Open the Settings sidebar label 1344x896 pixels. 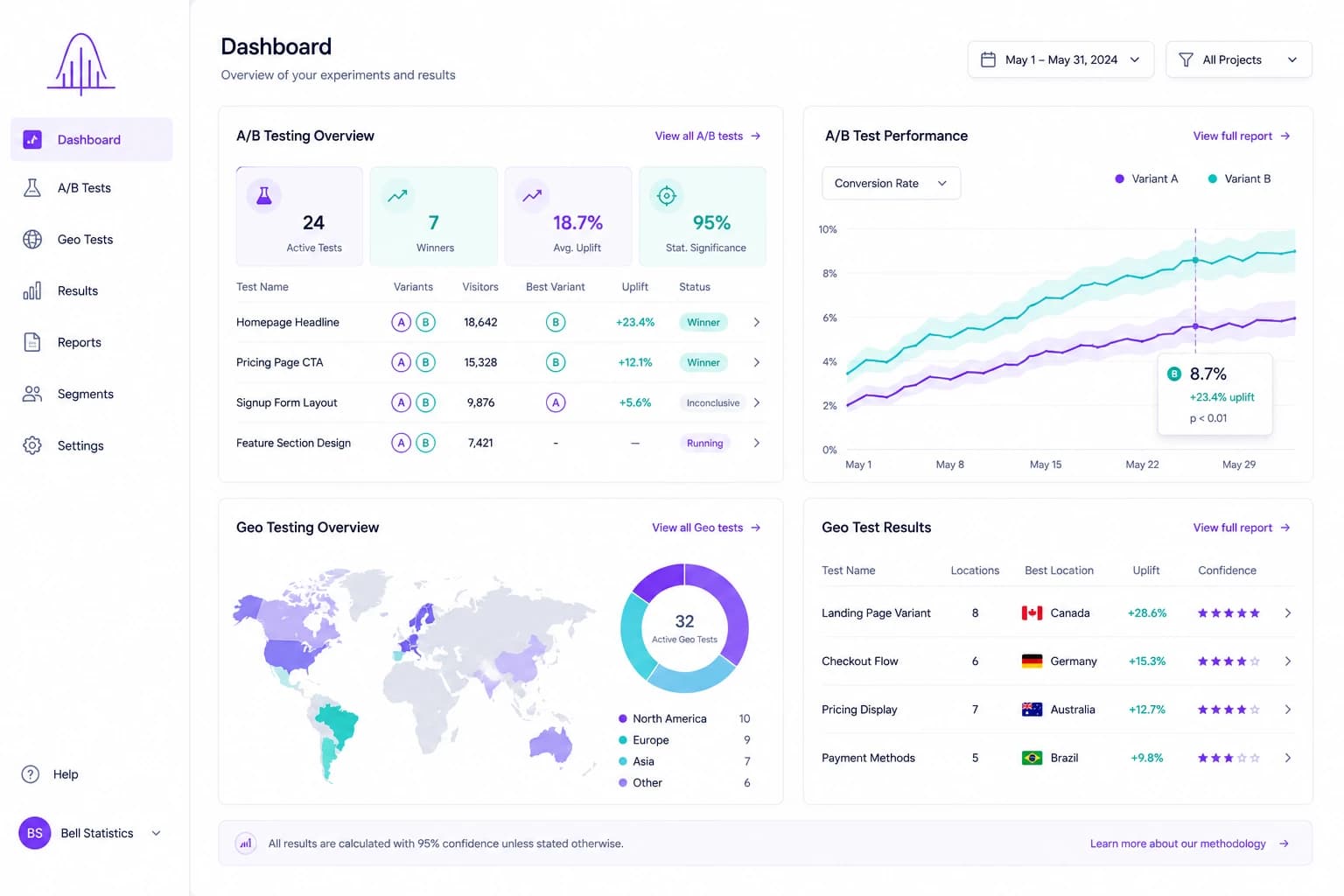tap(80, 445)
